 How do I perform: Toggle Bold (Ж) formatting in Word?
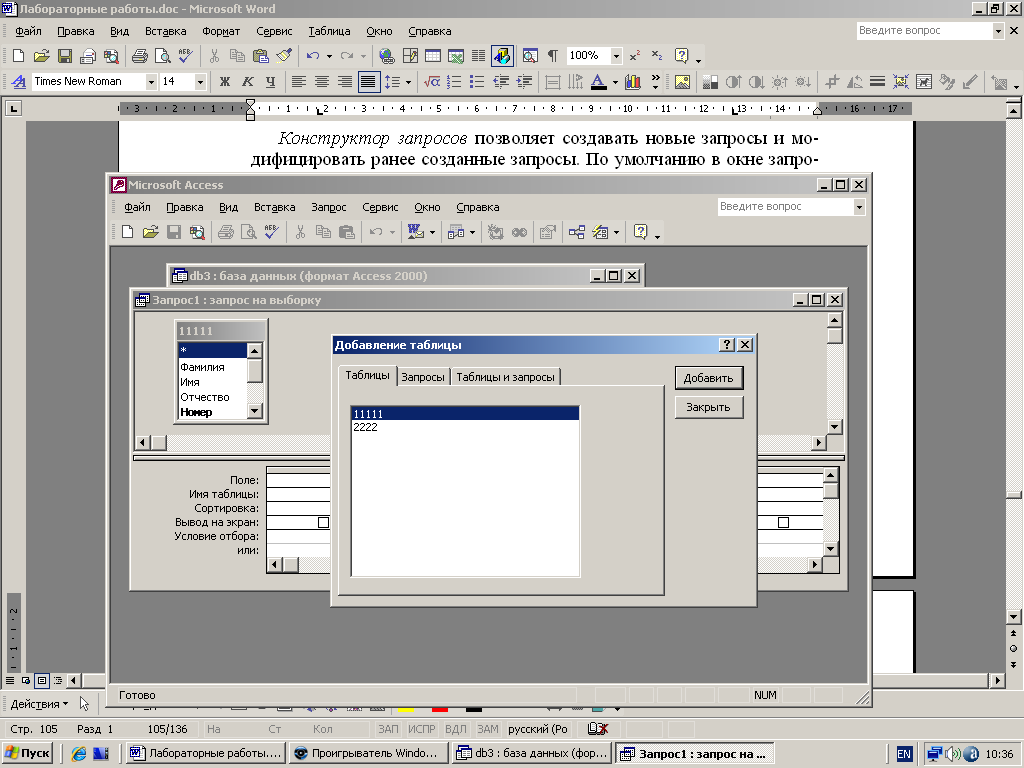click(x=225, y=82)
